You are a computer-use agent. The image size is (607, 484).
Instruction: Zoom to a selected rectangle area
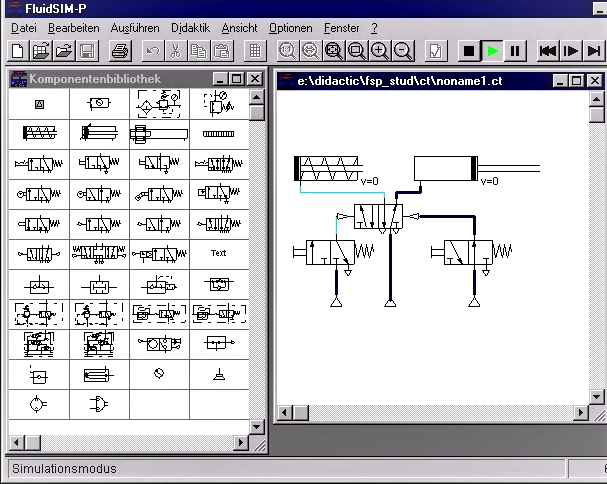pyautogui.click(x=357, y=51)
